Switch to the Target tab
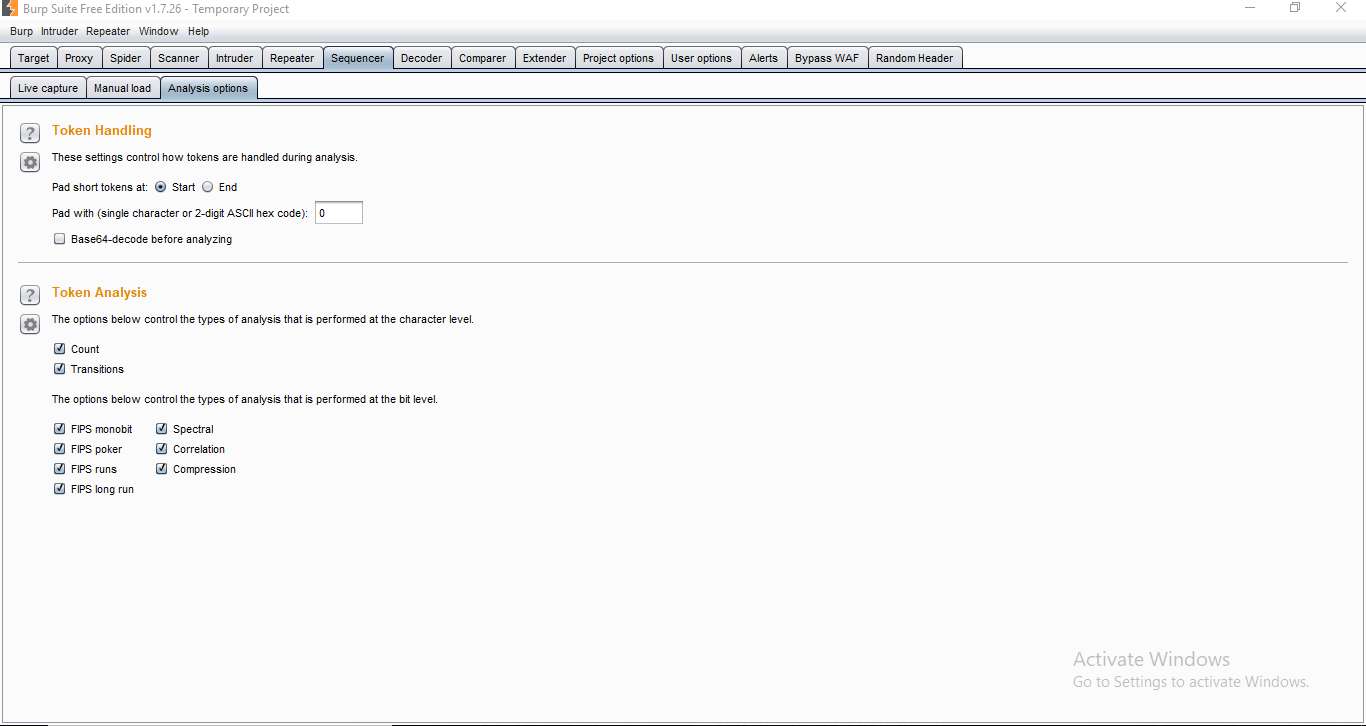Image resolution: width=1366 pixels, height=726 pixels. (34, 58)
